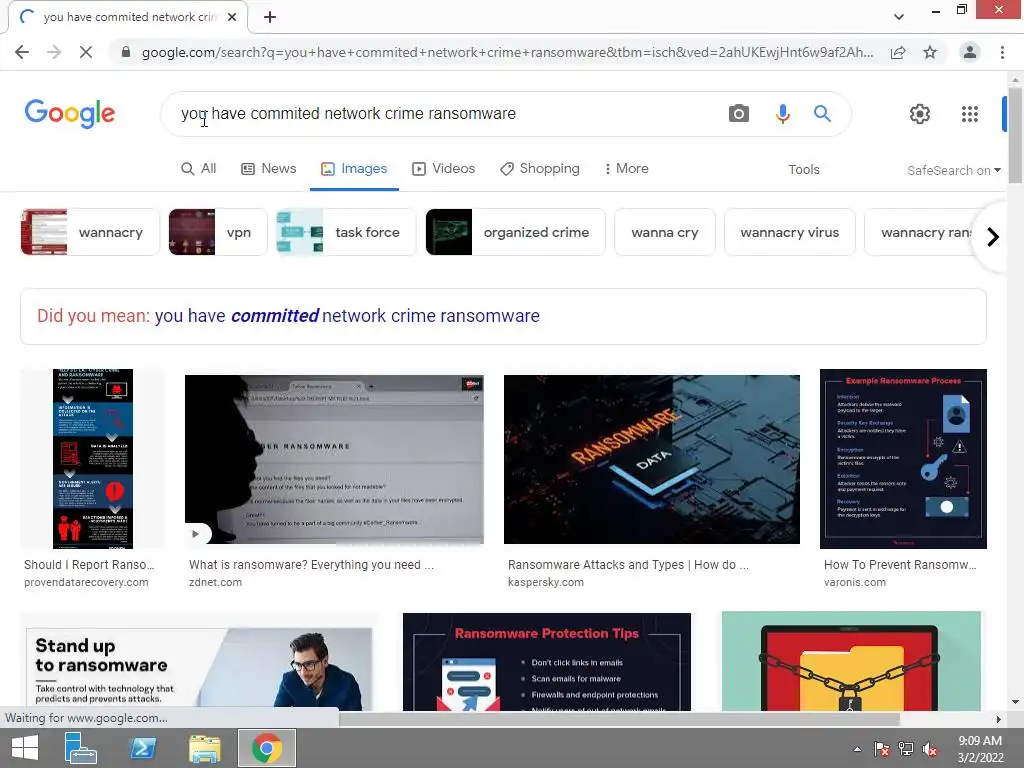Bookmark this page with the star icon
This screenshot has height=768, width=1024.
tap(930, 52)
